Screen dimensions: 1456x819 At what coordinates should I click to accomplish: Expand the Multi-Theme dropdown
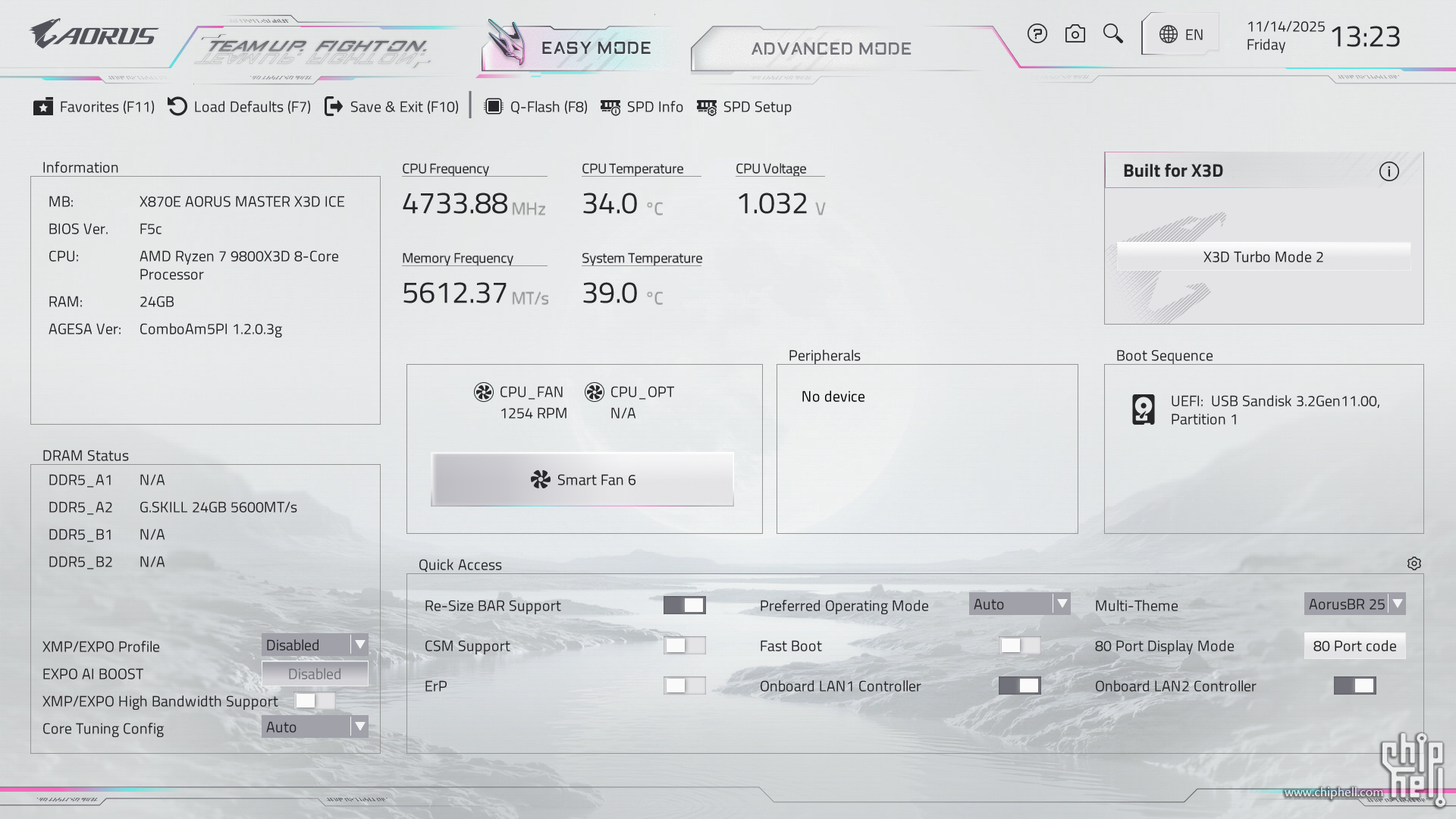pos(1354,604)
